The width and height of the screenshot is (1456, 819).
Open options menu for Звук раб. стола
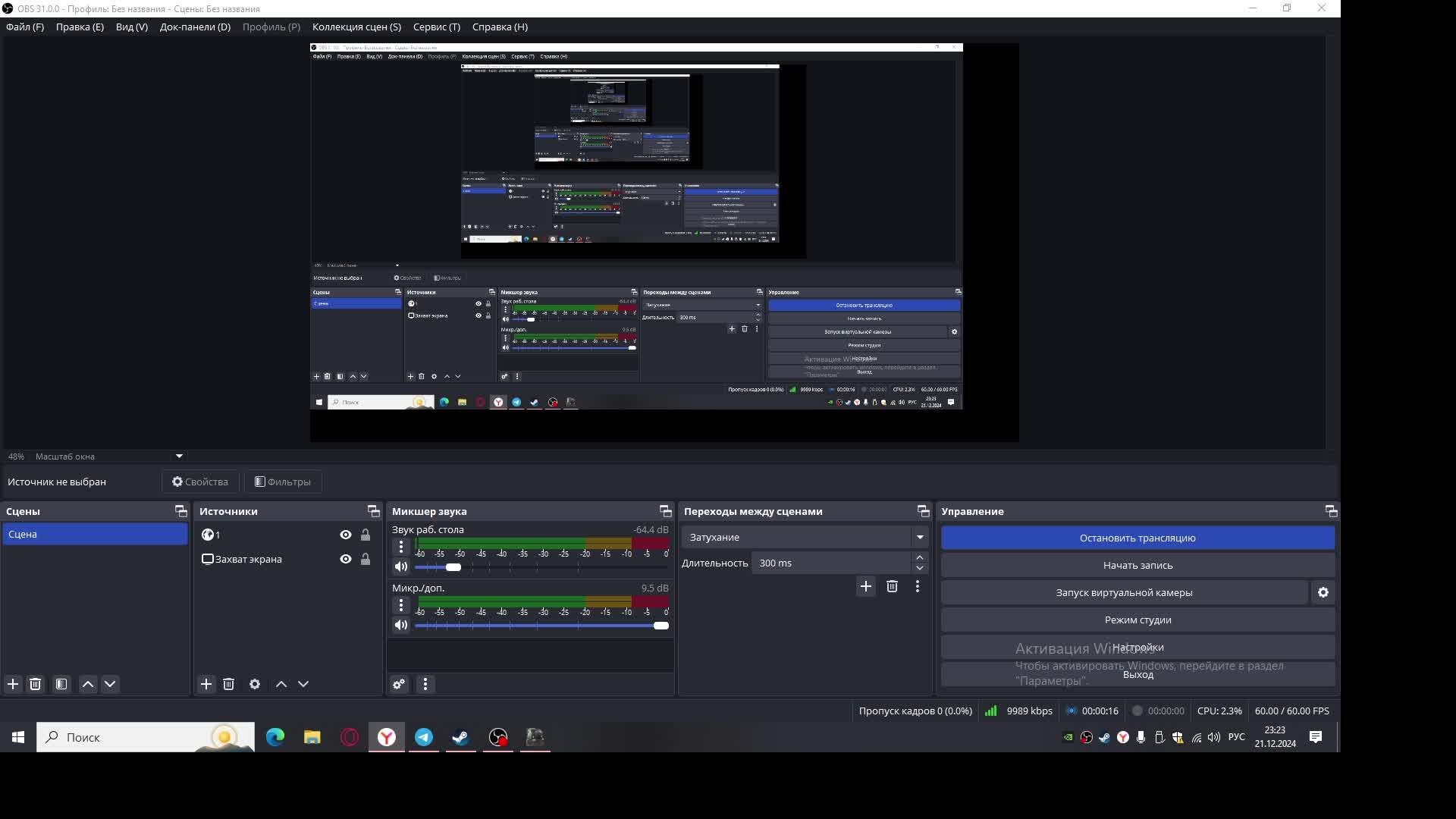click(401, 547)
